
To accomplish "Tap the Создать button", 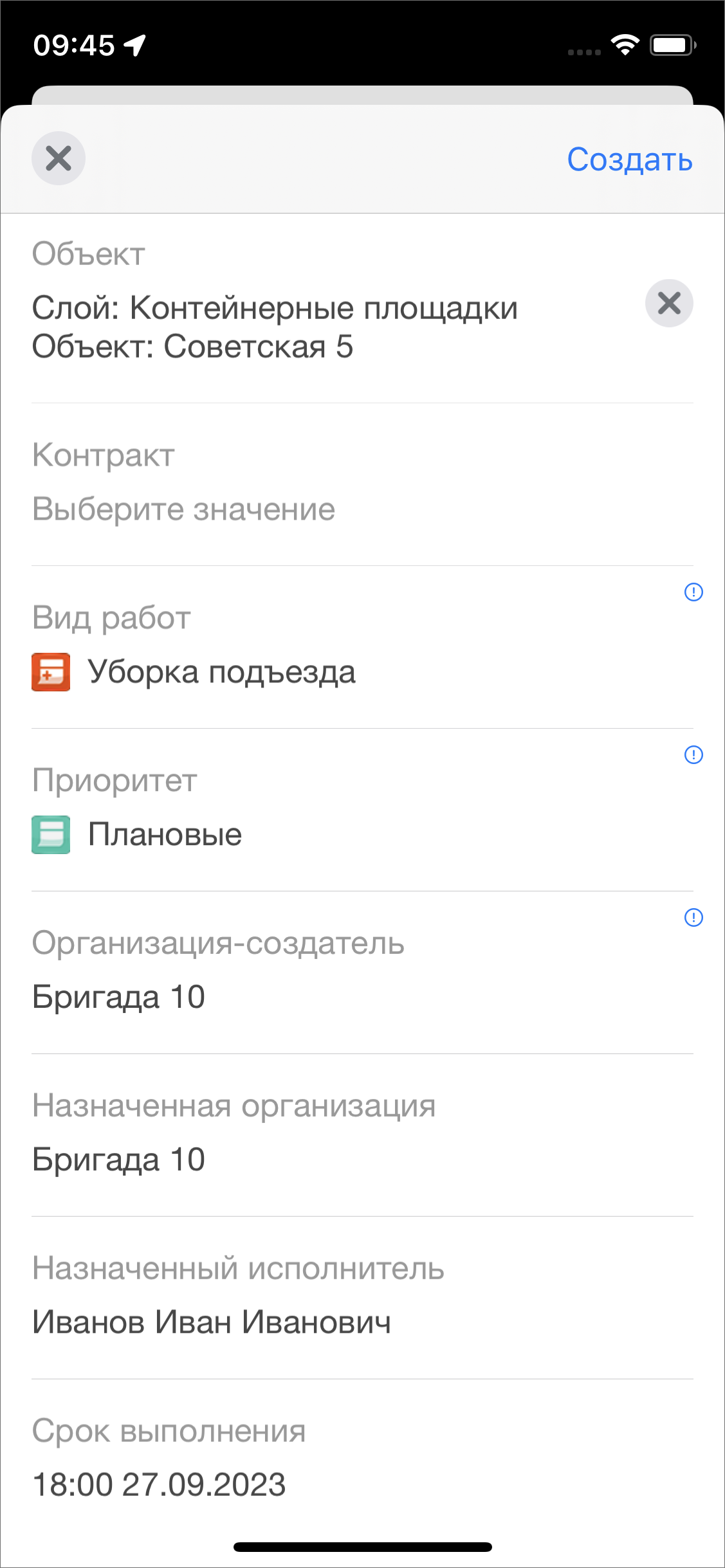I will pos(629,160).
